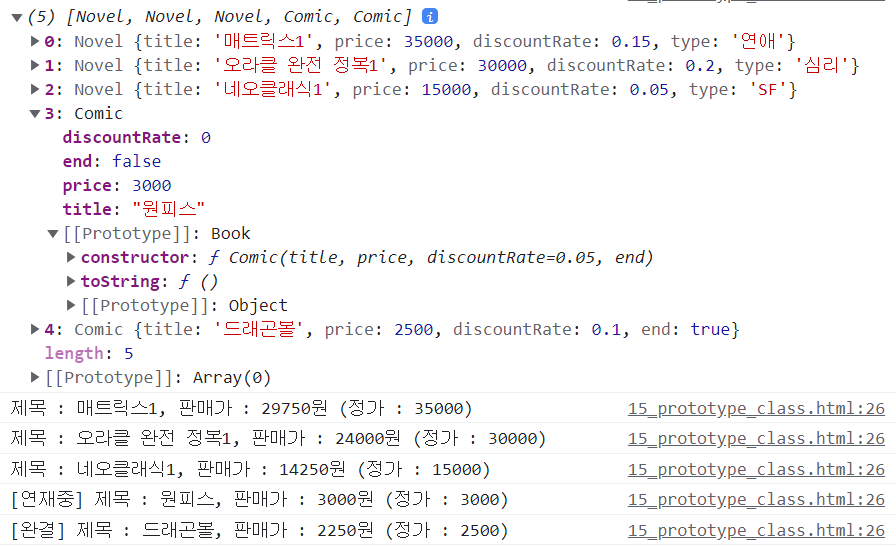
Task: Click the array summary [Novel, Novel, Novel, Comic, Comic]
Action: 238,17
